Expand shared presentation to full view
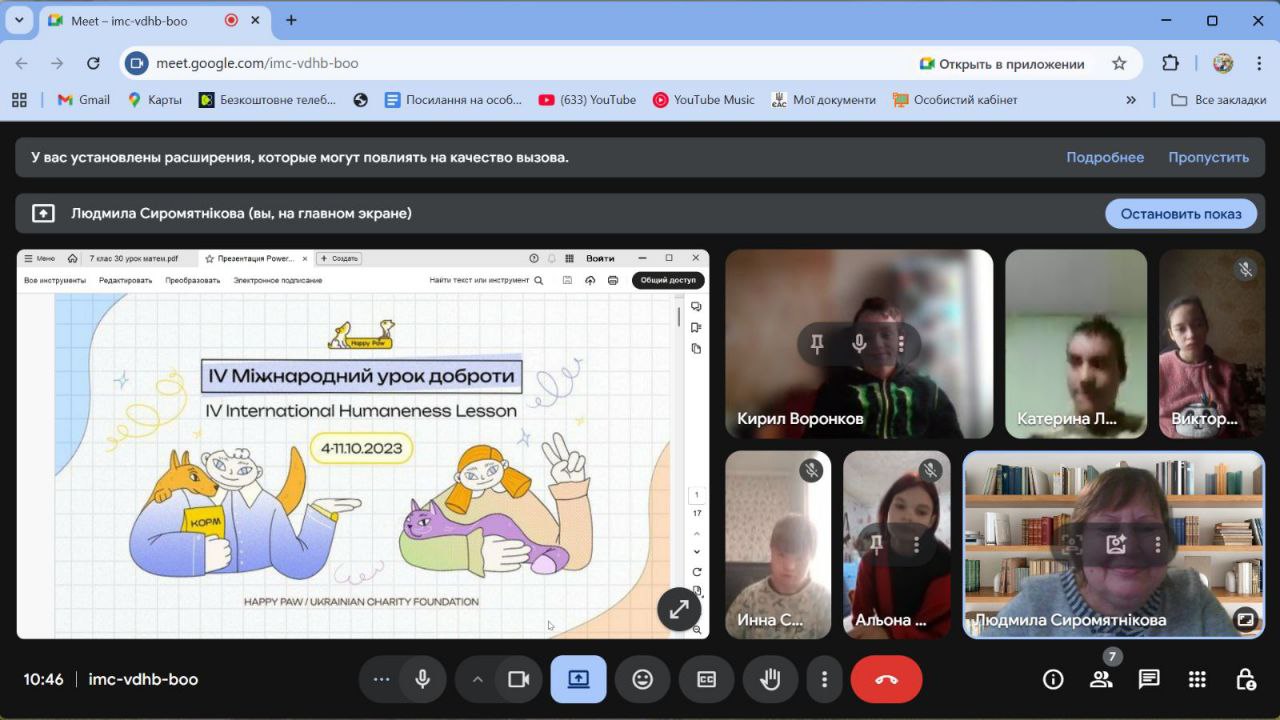Screen dimensions: 1280x720 (679, 609)
